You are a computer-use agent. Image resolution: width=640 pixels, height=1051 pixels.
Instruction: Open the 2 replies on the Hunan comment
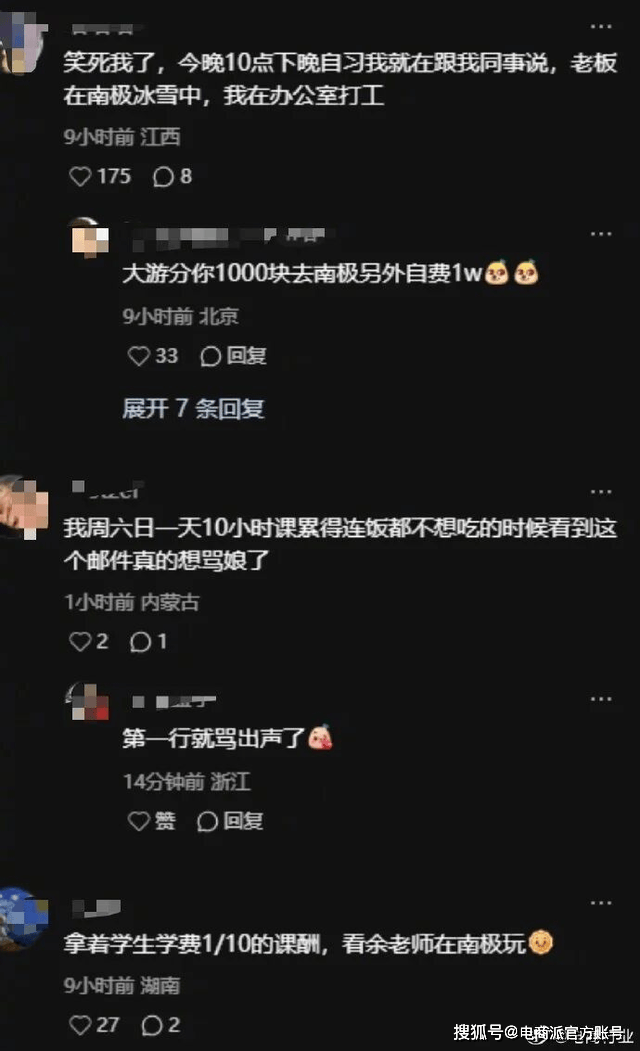[x=161, y=1024]
